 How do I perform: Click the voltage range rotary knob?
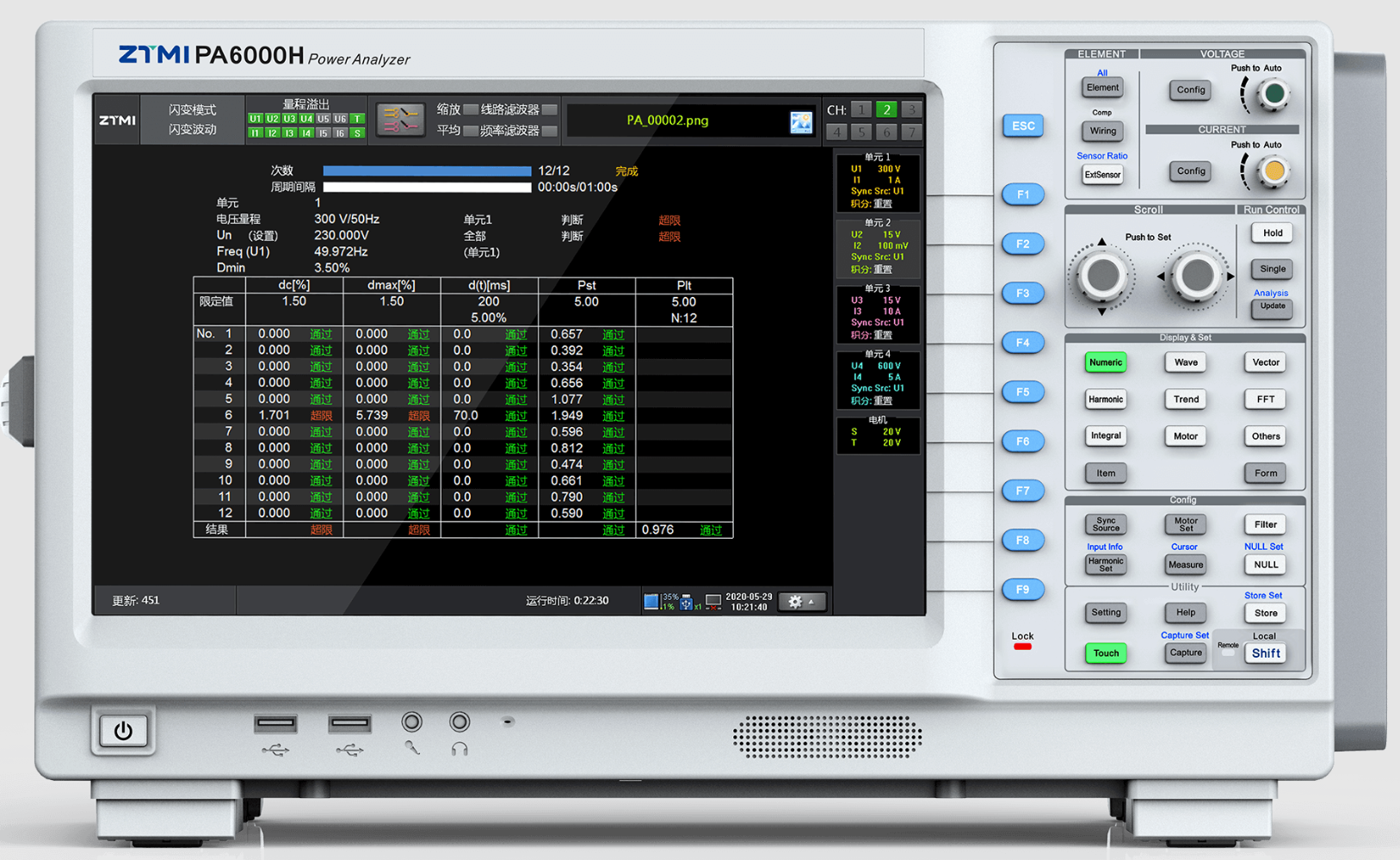click(1274, 93)
